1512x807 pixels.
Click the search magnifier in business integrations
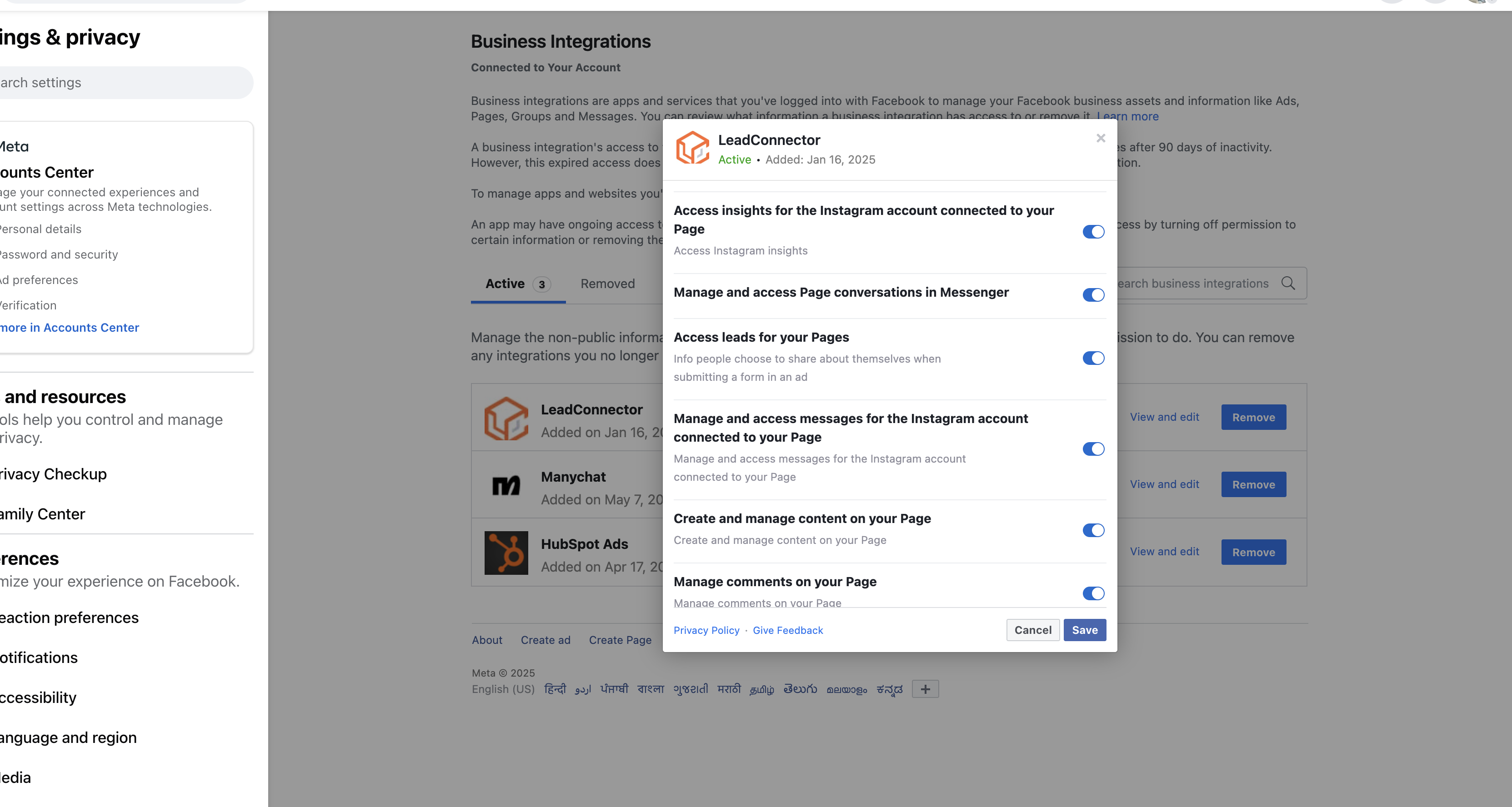pos(1288,283)
